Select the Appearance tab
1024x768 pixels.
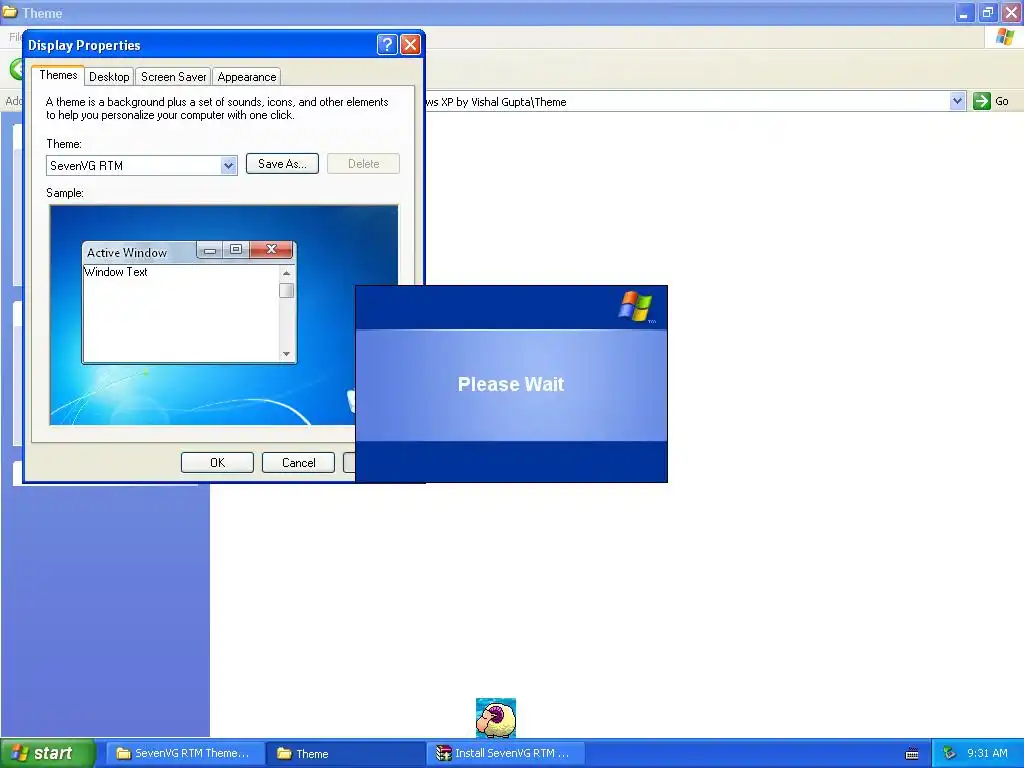click(x=247, y=77)
